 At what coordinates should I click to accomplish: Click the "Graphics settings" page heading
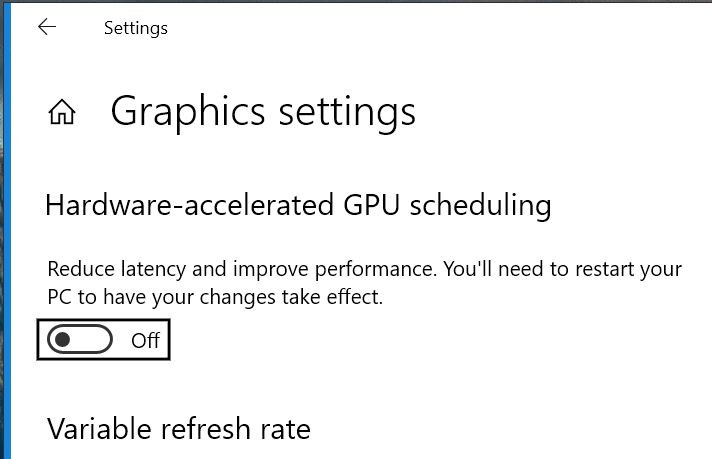coord(263,112)
